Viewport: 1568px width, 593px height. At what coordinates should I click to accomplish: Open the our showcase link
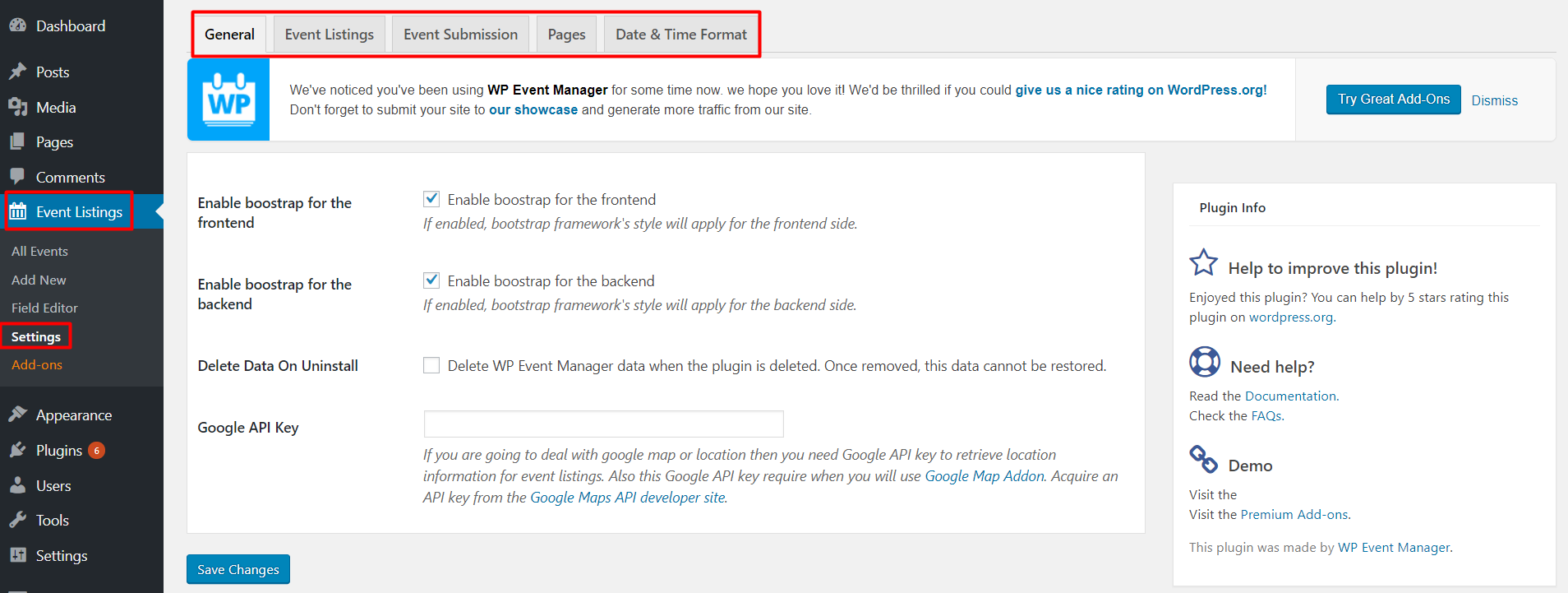[533, 109]
